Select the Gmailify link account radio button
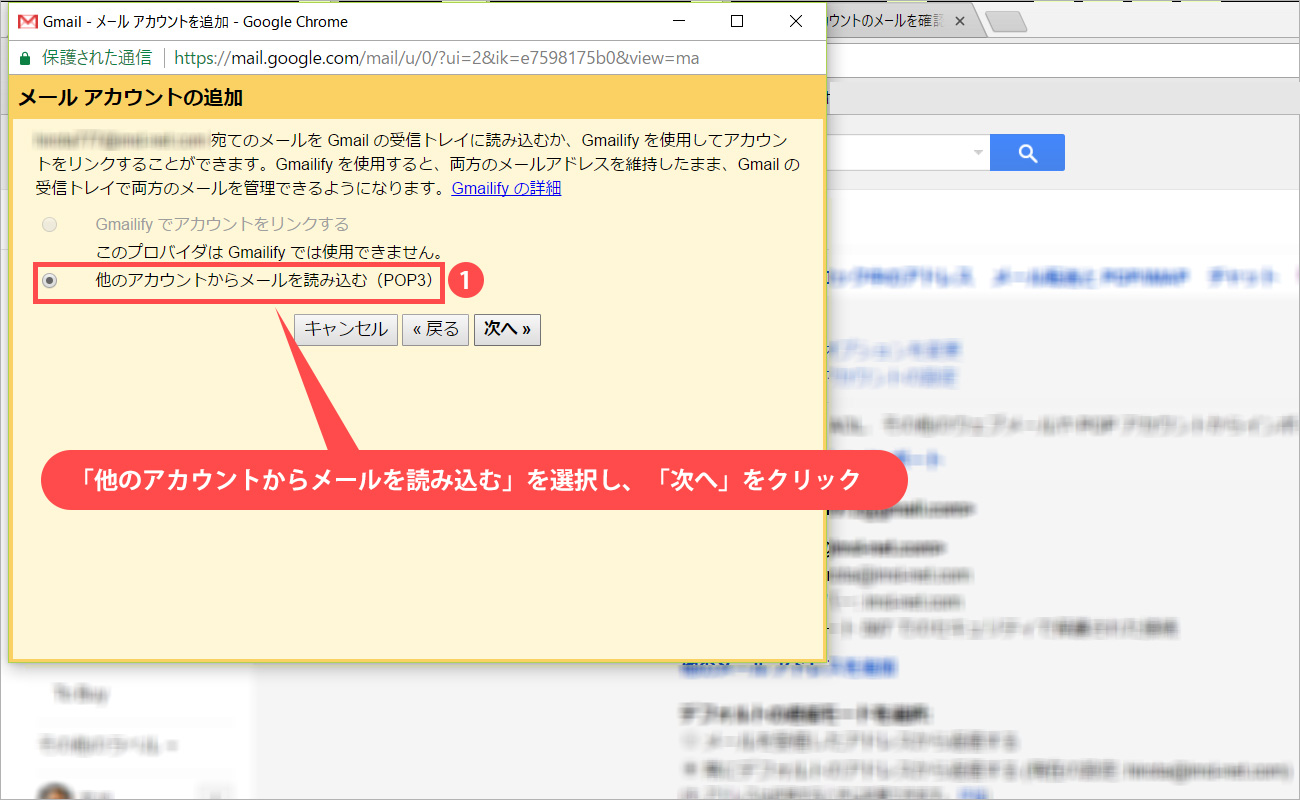The height and width of the screenshot is (800, 1300). [x=49, y=225]
